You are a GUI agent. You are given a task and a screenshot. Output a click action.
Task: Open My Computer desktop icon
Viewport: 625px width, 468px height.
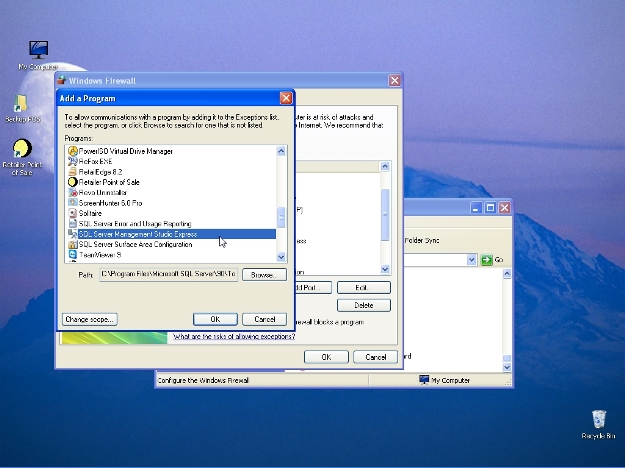38,55
